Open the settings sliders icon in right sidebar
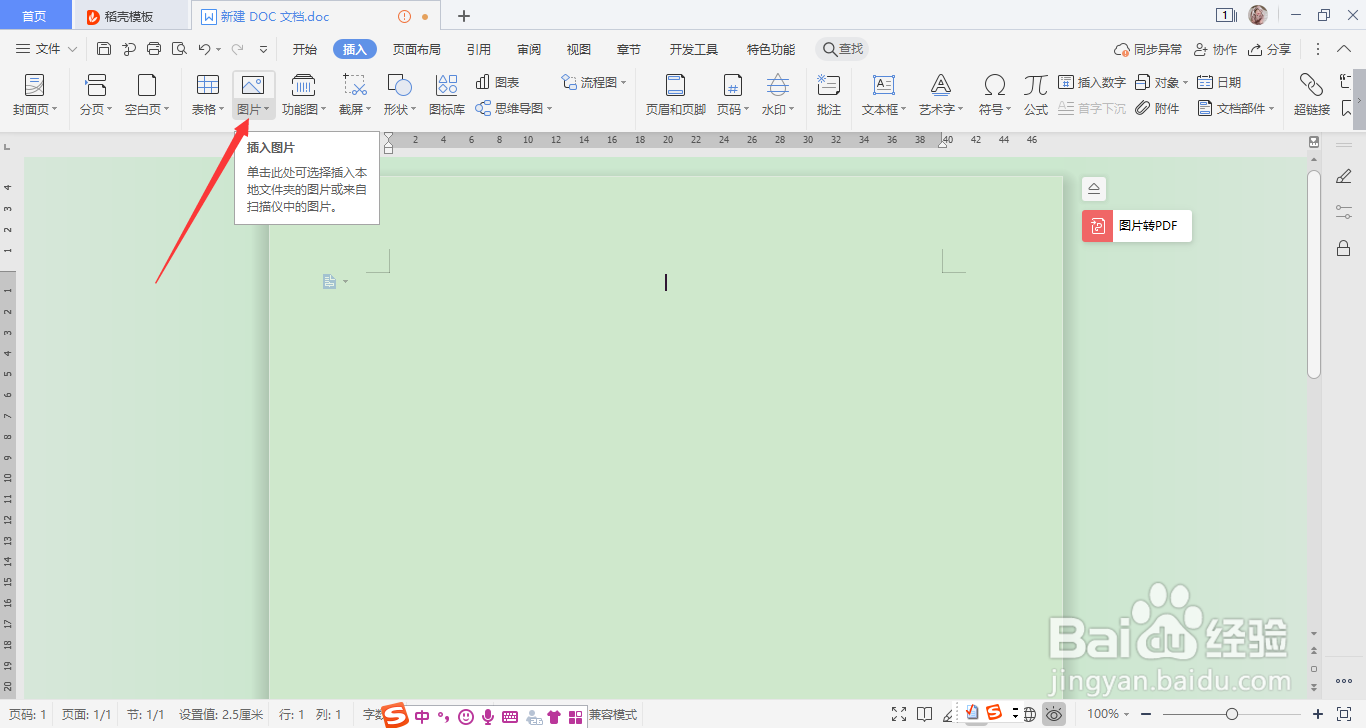Viewport: 1366px width, 728px height. 1343,212
